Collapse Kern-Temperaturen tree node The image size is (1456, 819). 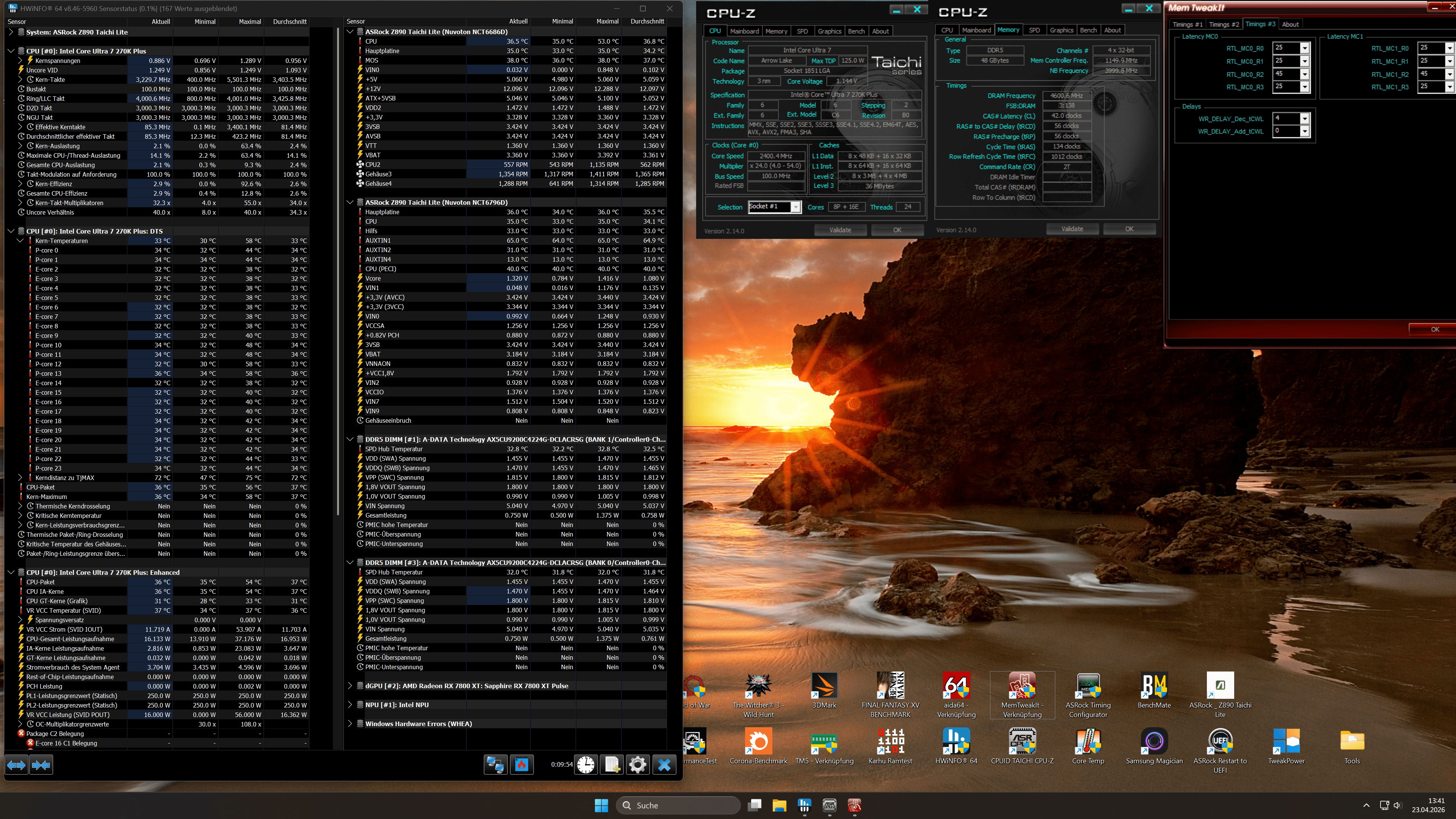click(x=20, y=241)
